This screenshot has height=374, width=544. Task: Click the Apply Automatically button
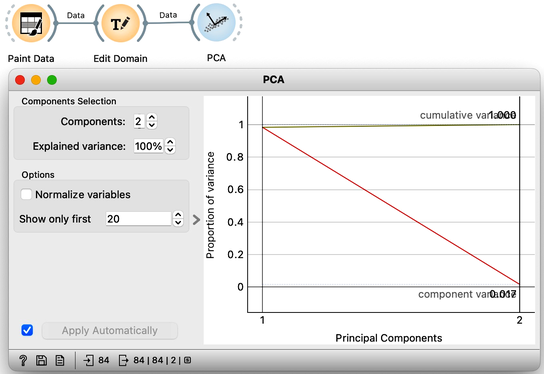point(110,331)
